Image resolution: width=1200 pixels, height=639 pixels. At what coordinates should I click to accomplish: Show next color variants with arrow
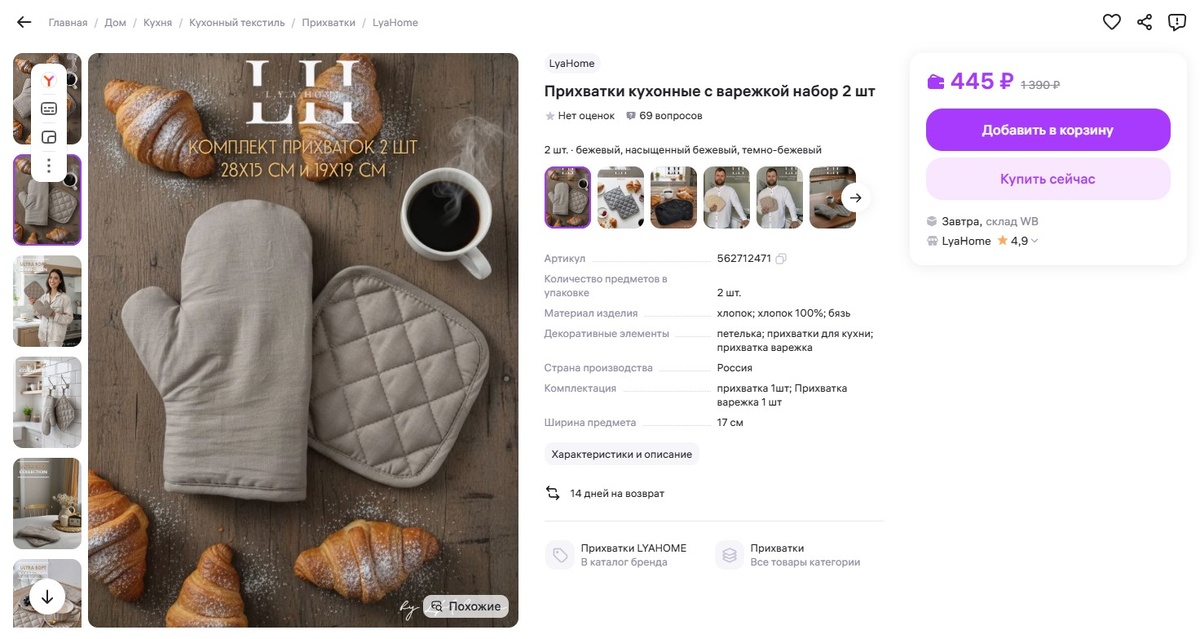(x=855, y=198)
